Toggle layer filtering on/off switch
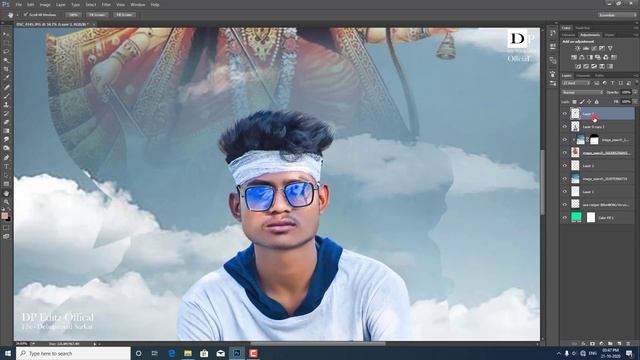Screen dimensions: 640x360 click(x=636, y=83)
